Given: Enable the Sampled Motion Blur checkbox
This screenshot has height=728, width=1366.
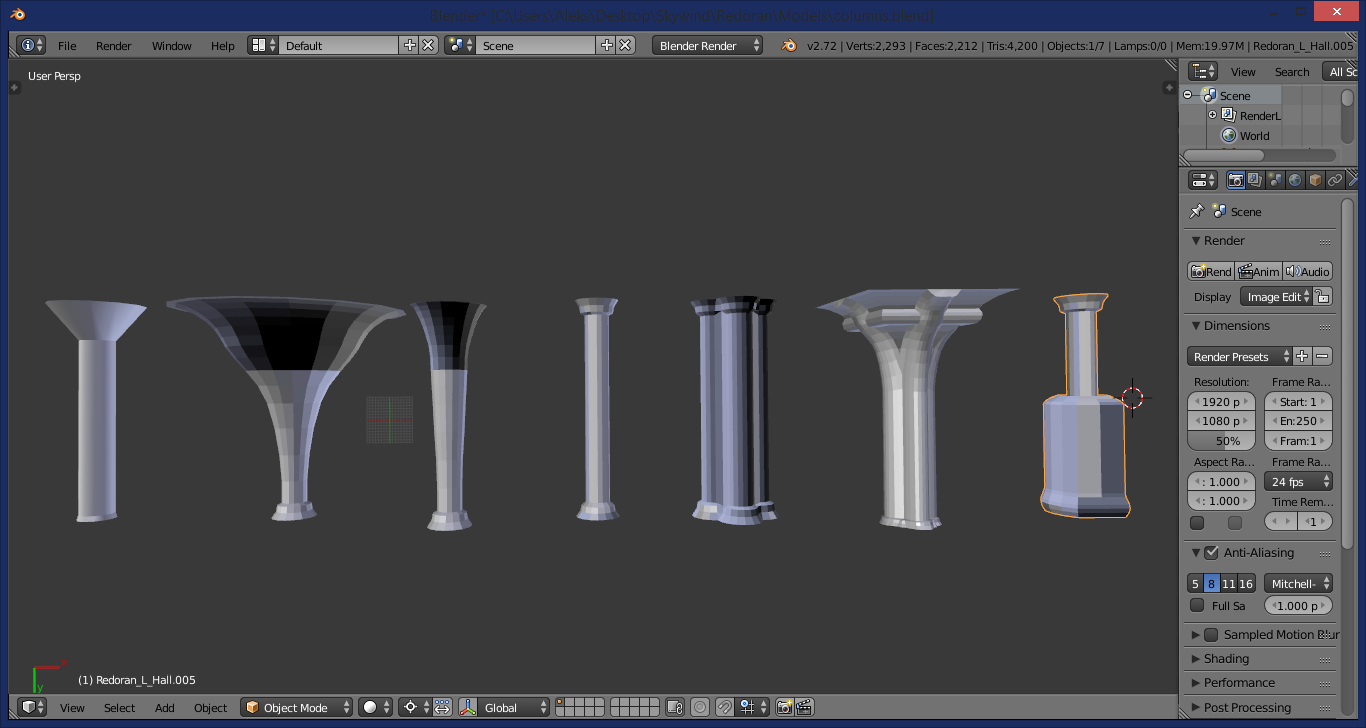Looking at the screenshot, I should point(1211,634).
